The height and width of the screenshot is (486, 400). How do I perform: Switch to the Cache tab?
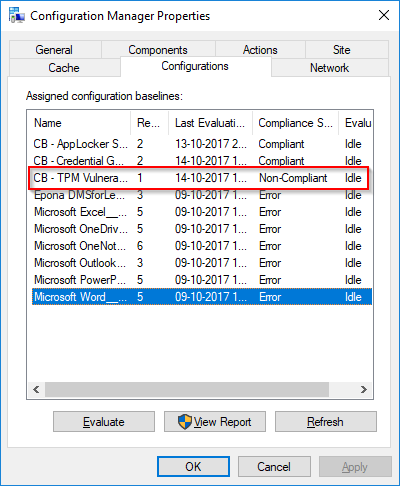pyautogui.click(x=64, y=68)
